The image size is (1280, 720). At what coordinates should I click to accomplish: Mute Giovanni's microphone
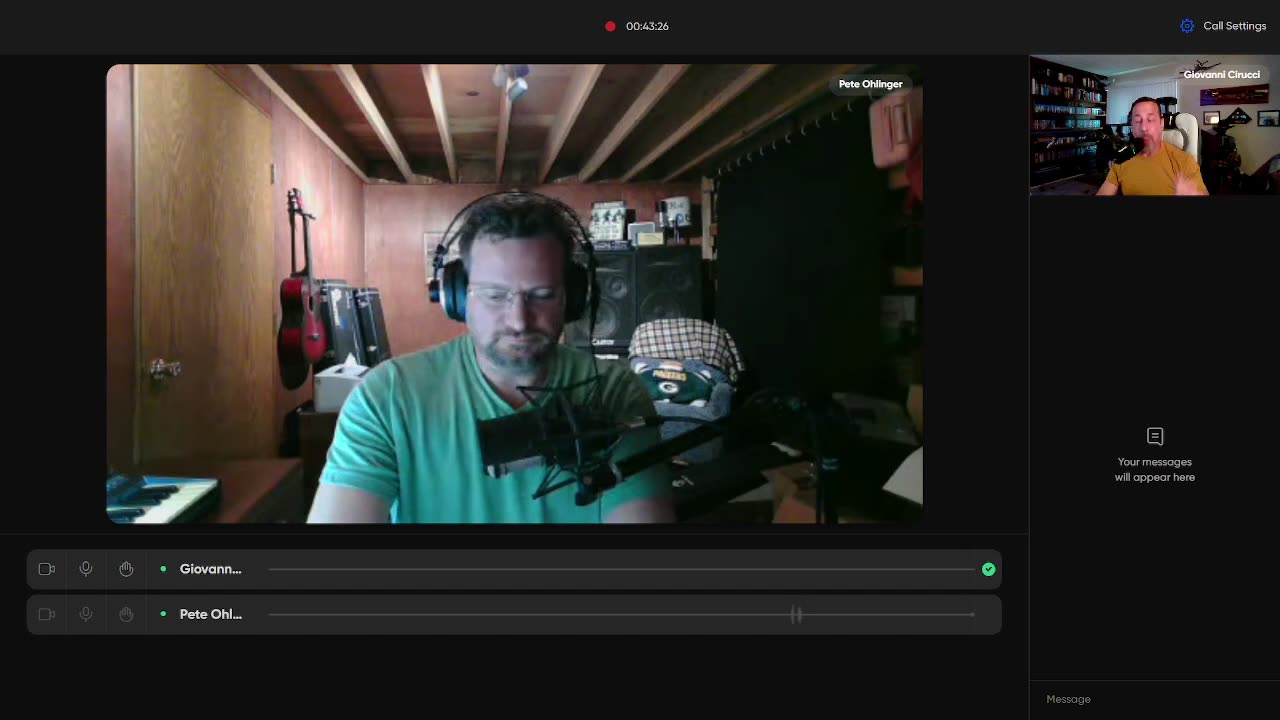coord(86,569)
